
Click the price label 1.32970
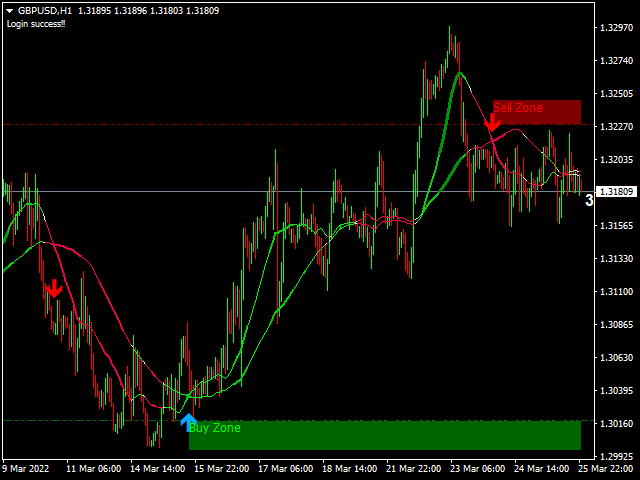[x=616, y=28]
